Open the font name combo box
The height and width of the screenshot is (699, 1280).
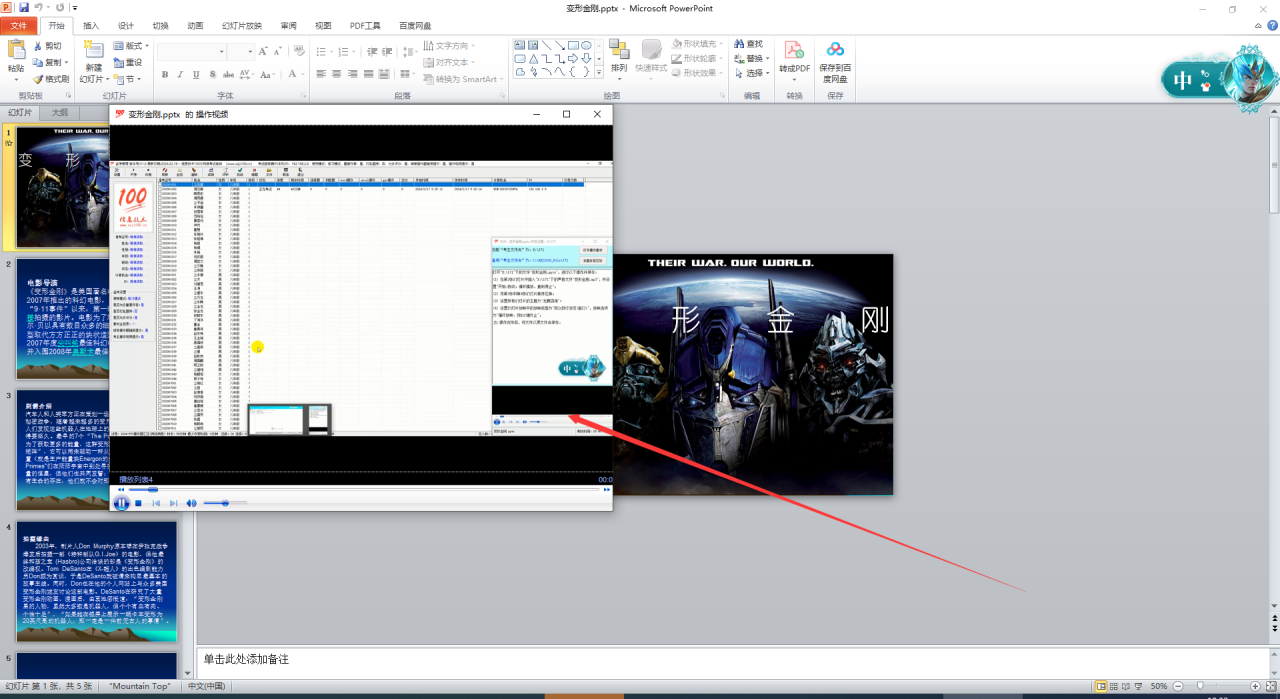[191, 51]
